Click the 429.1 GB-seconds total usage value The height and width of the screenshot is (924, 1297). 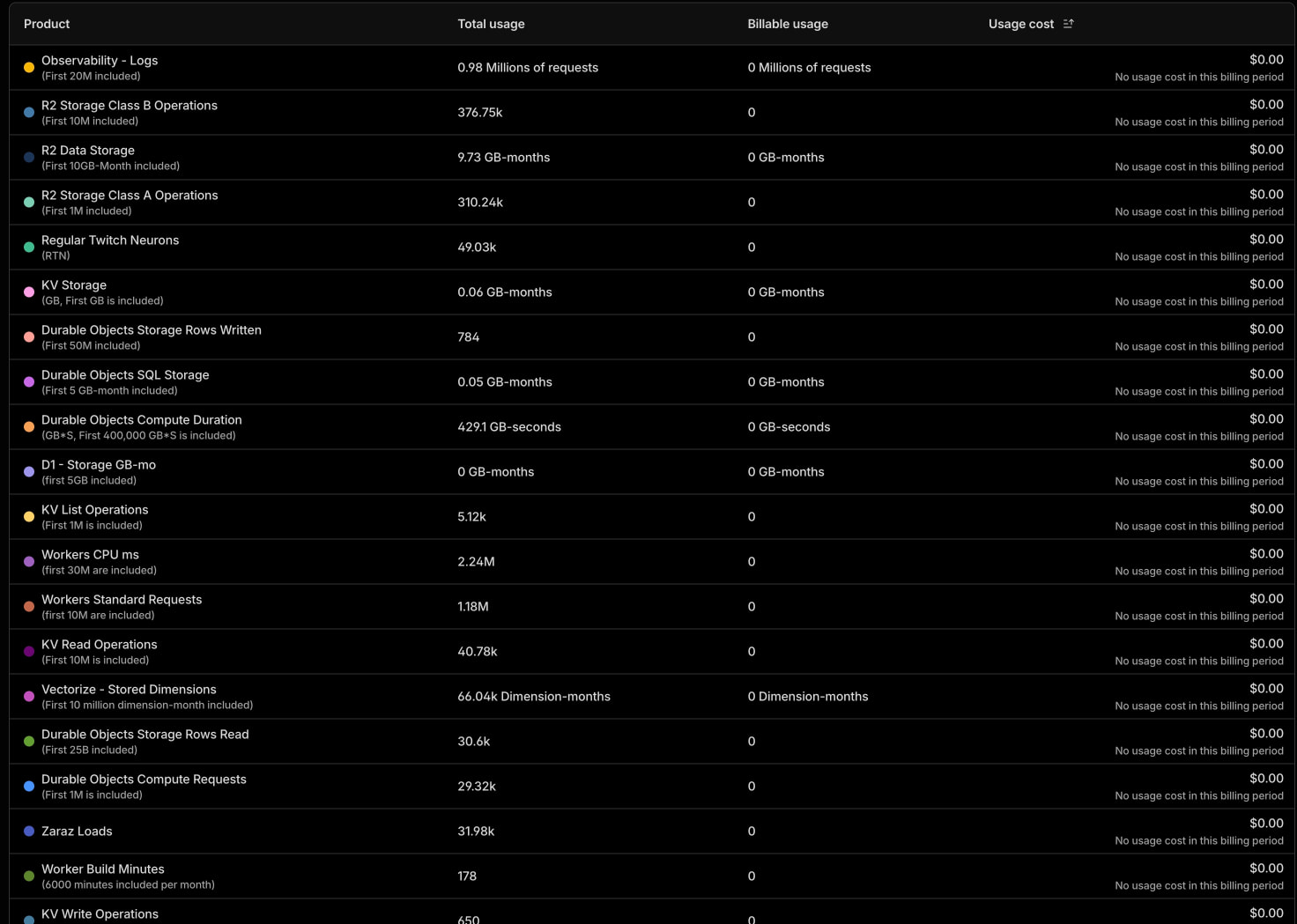coord(509,427)
